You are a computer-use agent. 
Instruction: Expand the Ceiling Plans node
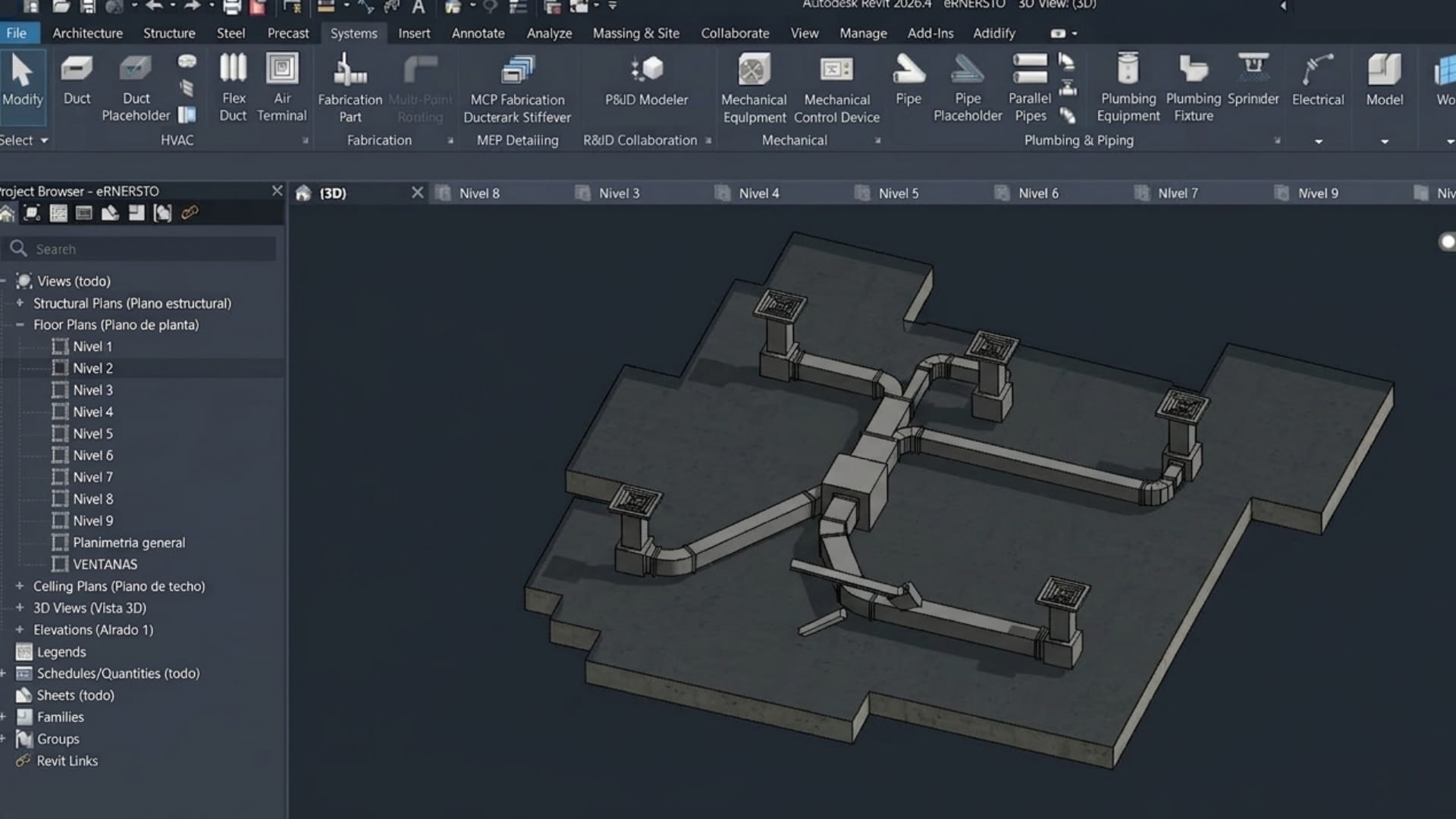[20, 586]
